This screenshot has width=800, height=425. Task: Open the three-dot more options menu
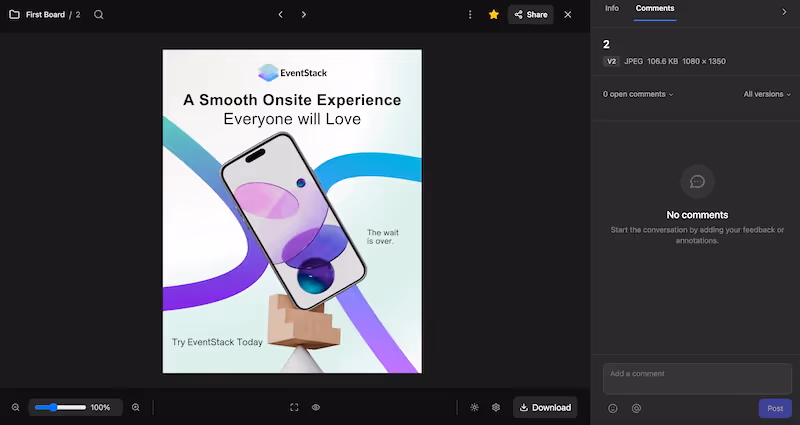(x=470, y=15)
